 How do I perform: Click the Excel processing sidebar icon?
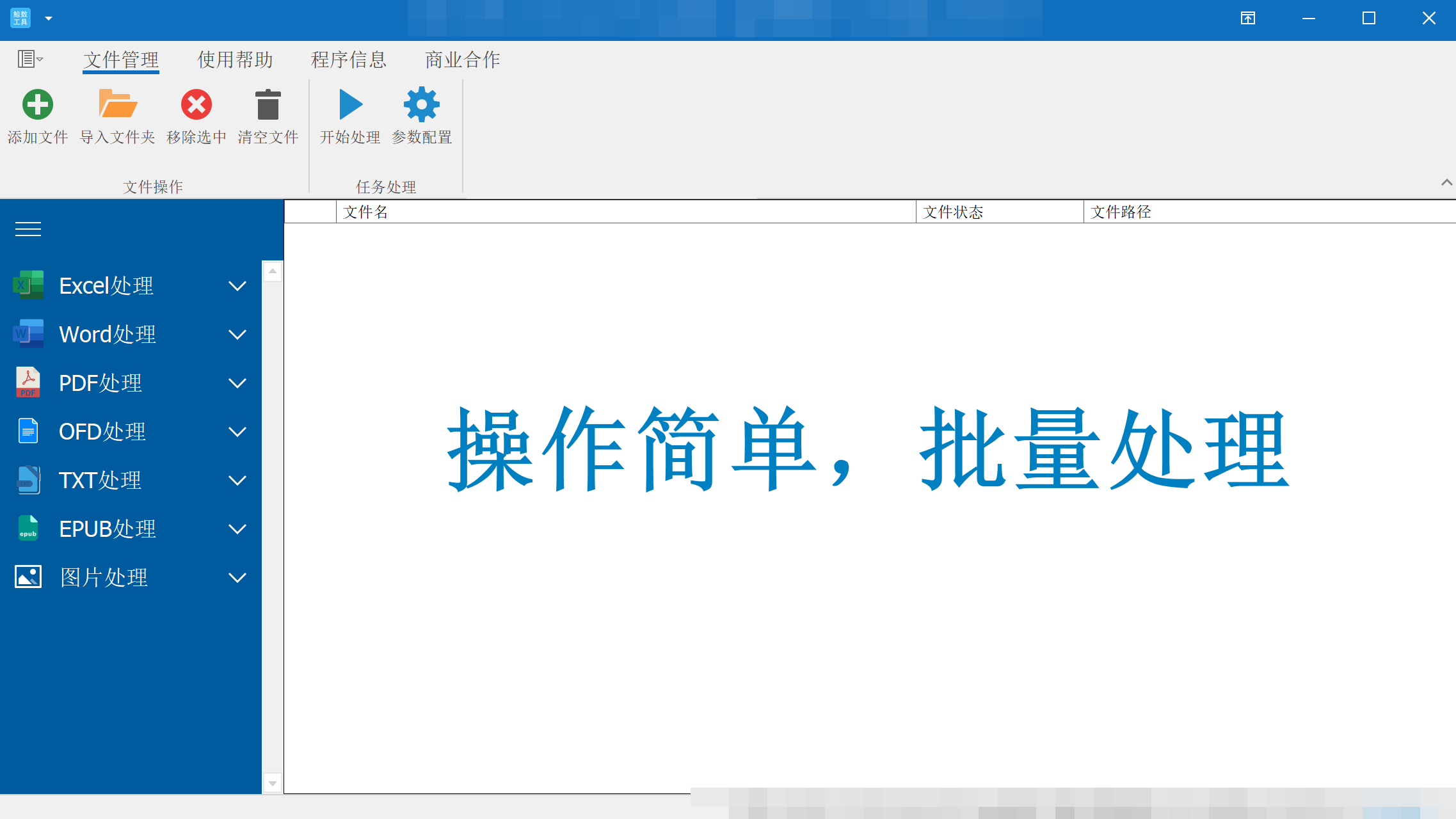pos(28,285)
